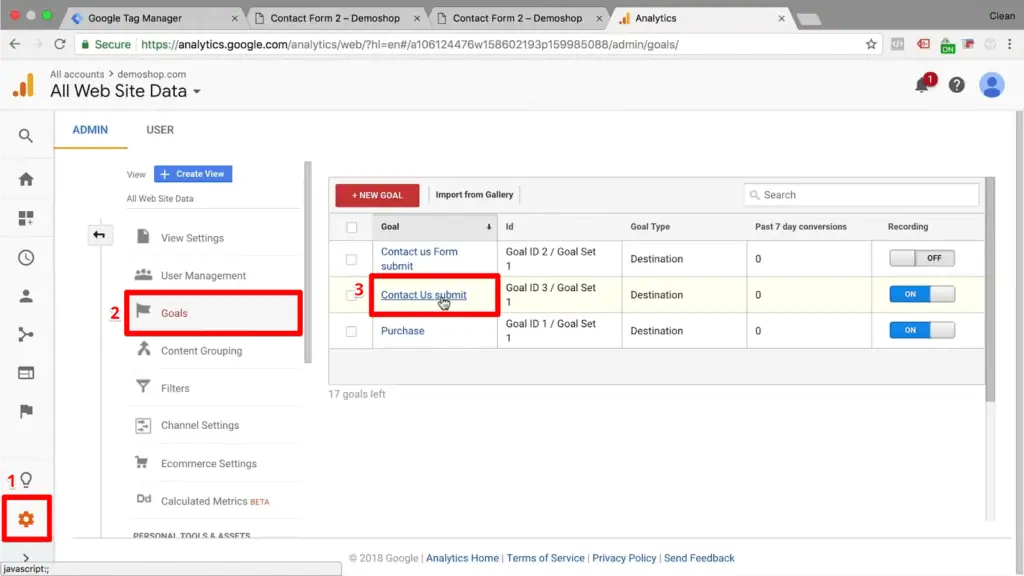Collapse the view panel with the back arrow
Viewport: 1024px width, 576px height.
(100, 234)
